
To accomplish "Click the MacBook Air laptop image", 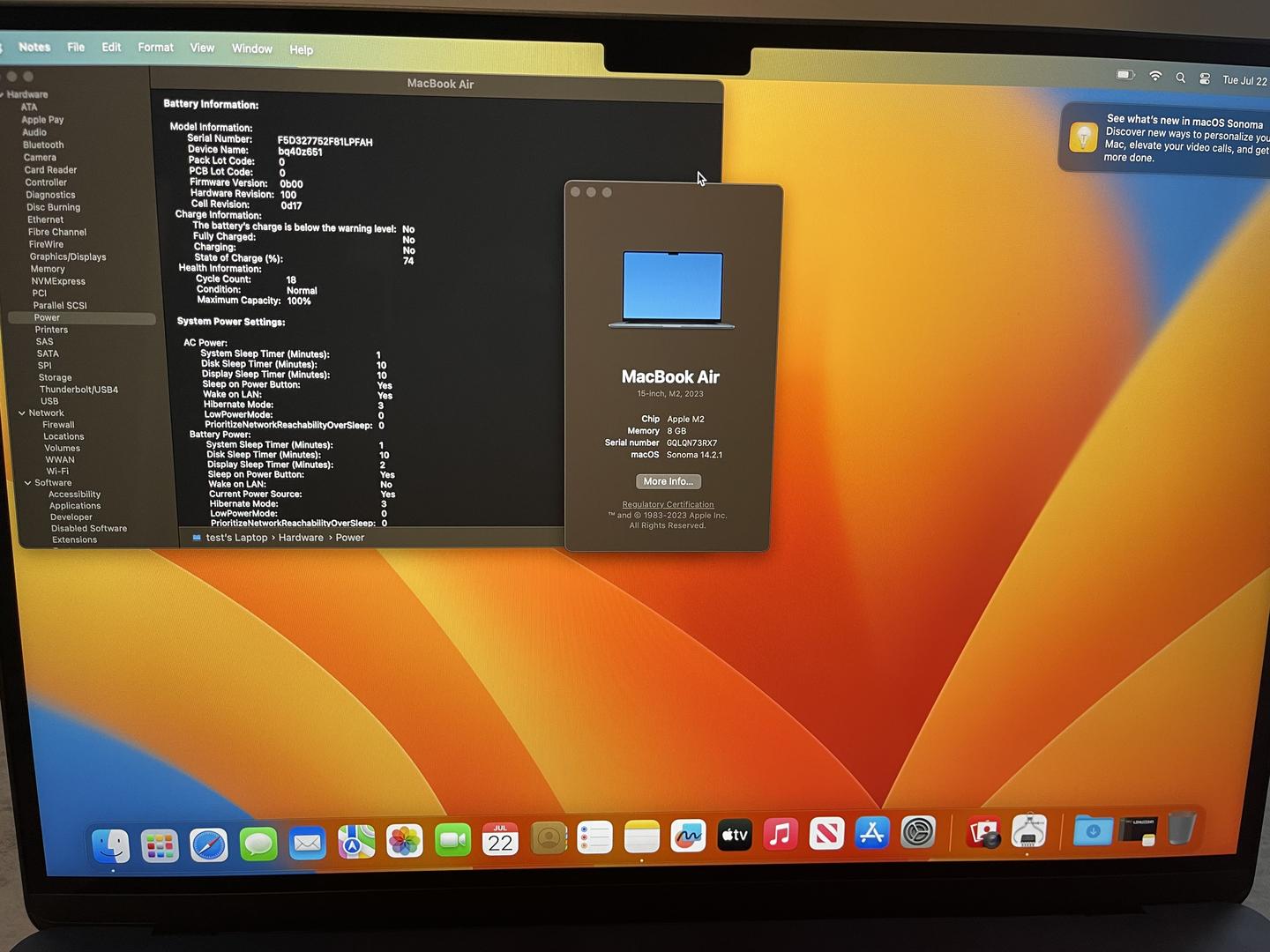I will (672, 290).
